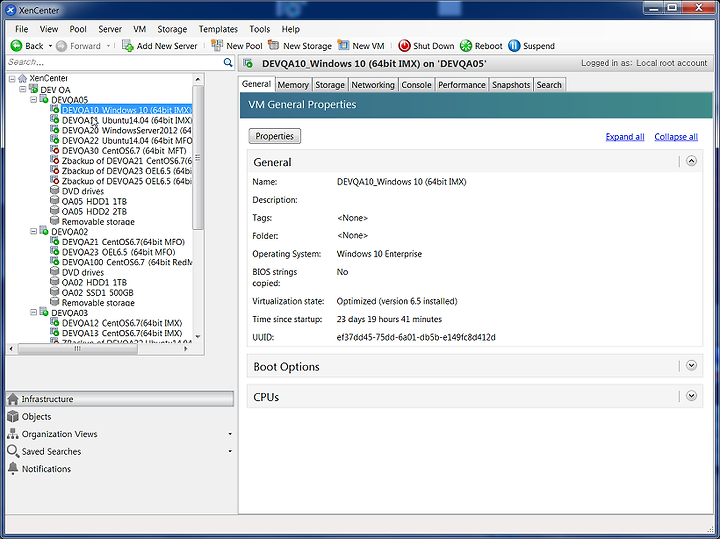
Task: Select Removable storage under DEVQA02
Action: click(x=98, y=303)
